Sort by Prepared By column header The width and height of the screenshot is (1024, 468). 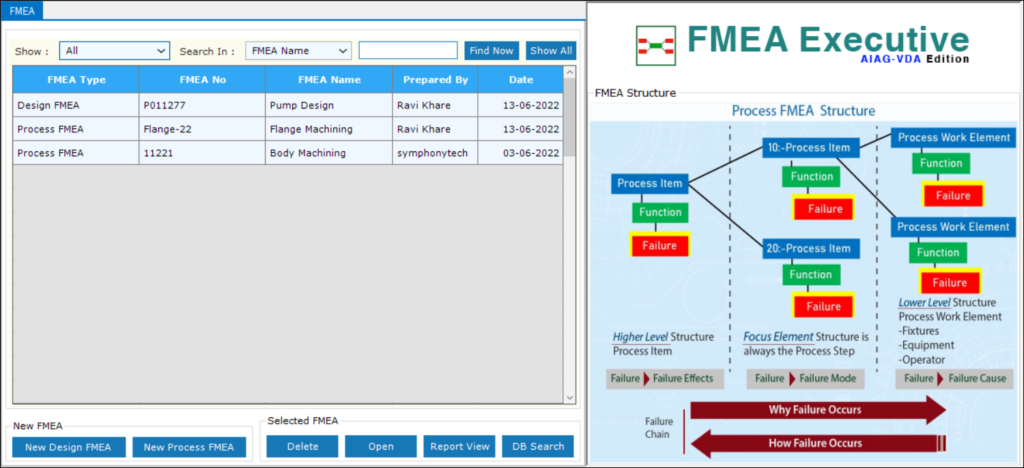[436, 80]
